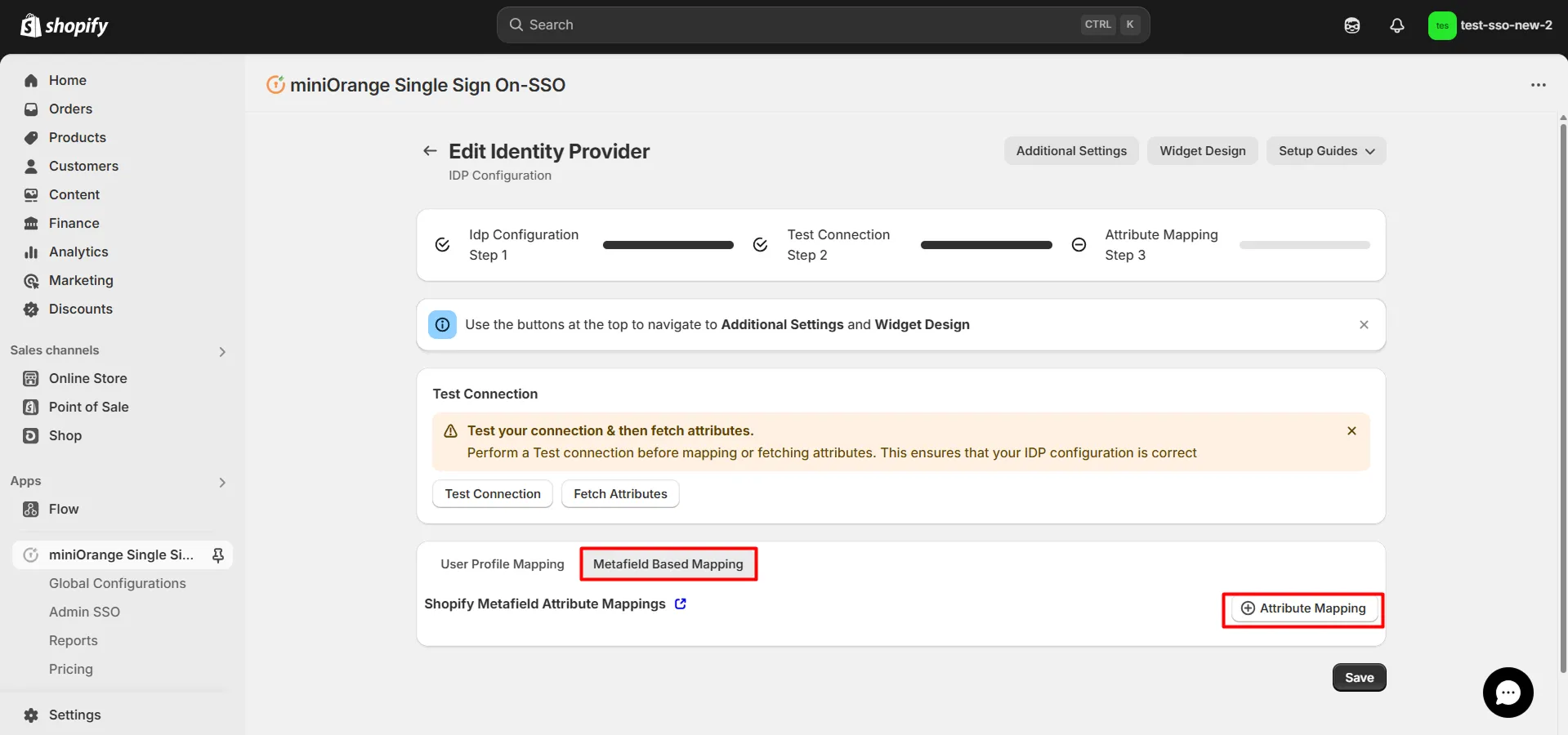Open the test-sso-new-2 store account menu
The height and width of the screenshot is (735, 1568).
pyautogui.click(x=1490, y=25)
